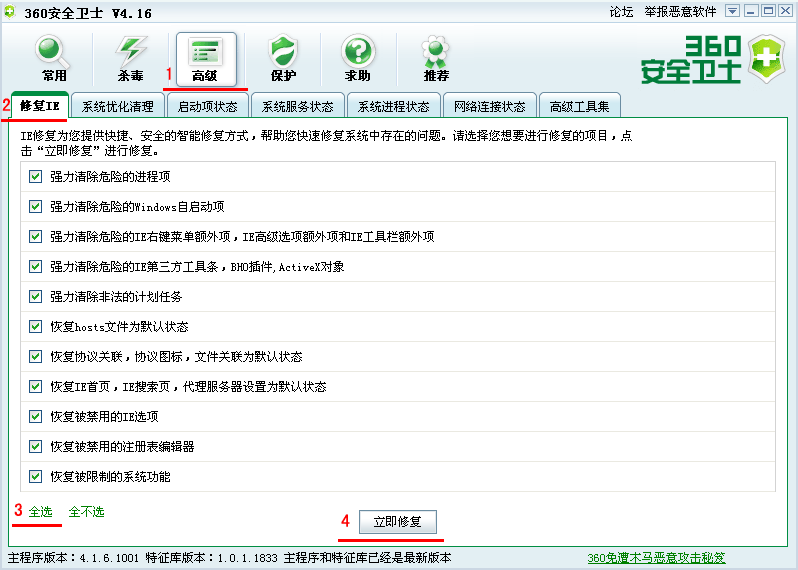798x570 pixels.
Task: Select the 高级 (Advanced) toolbar icon
Action: pyautogui.click(x=206, y=59)
